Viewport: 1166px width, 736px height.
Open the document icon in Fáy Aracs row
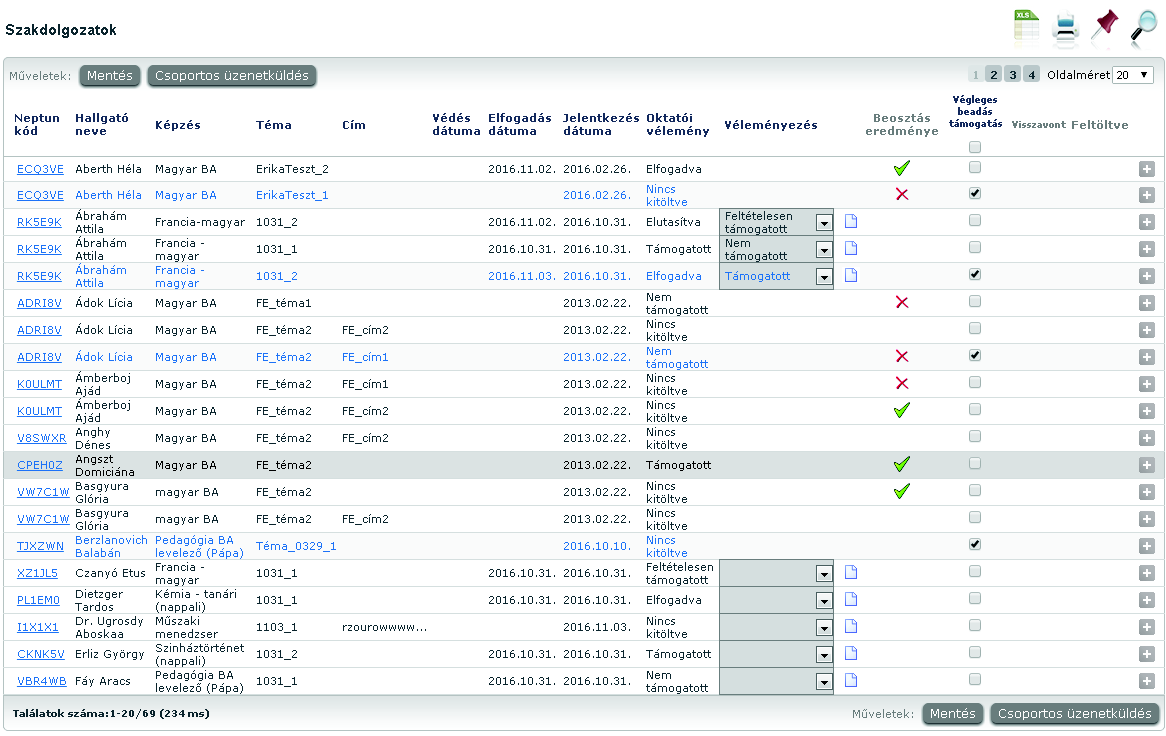pyautogui.click(x=851, y=680)
